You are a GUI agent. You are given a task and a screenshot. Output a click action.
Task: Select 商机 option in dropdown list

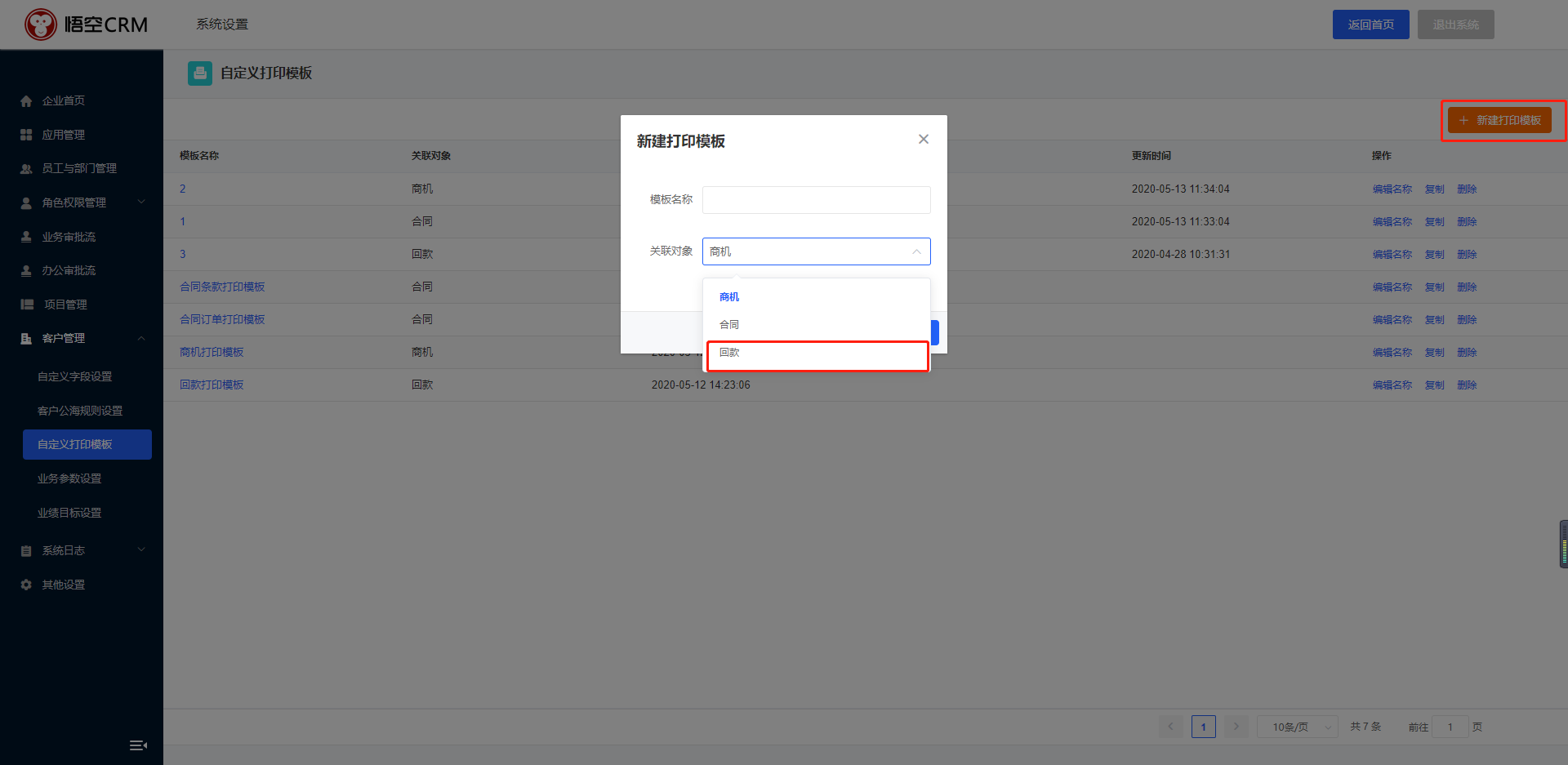[816, 297]
